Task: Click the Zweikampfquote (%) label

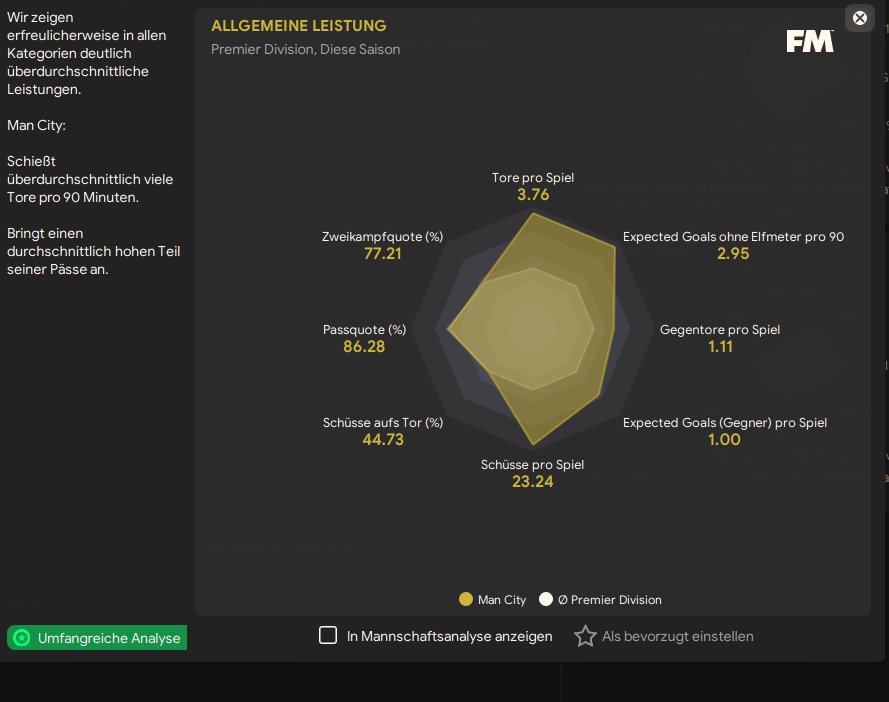Action: 382,237
